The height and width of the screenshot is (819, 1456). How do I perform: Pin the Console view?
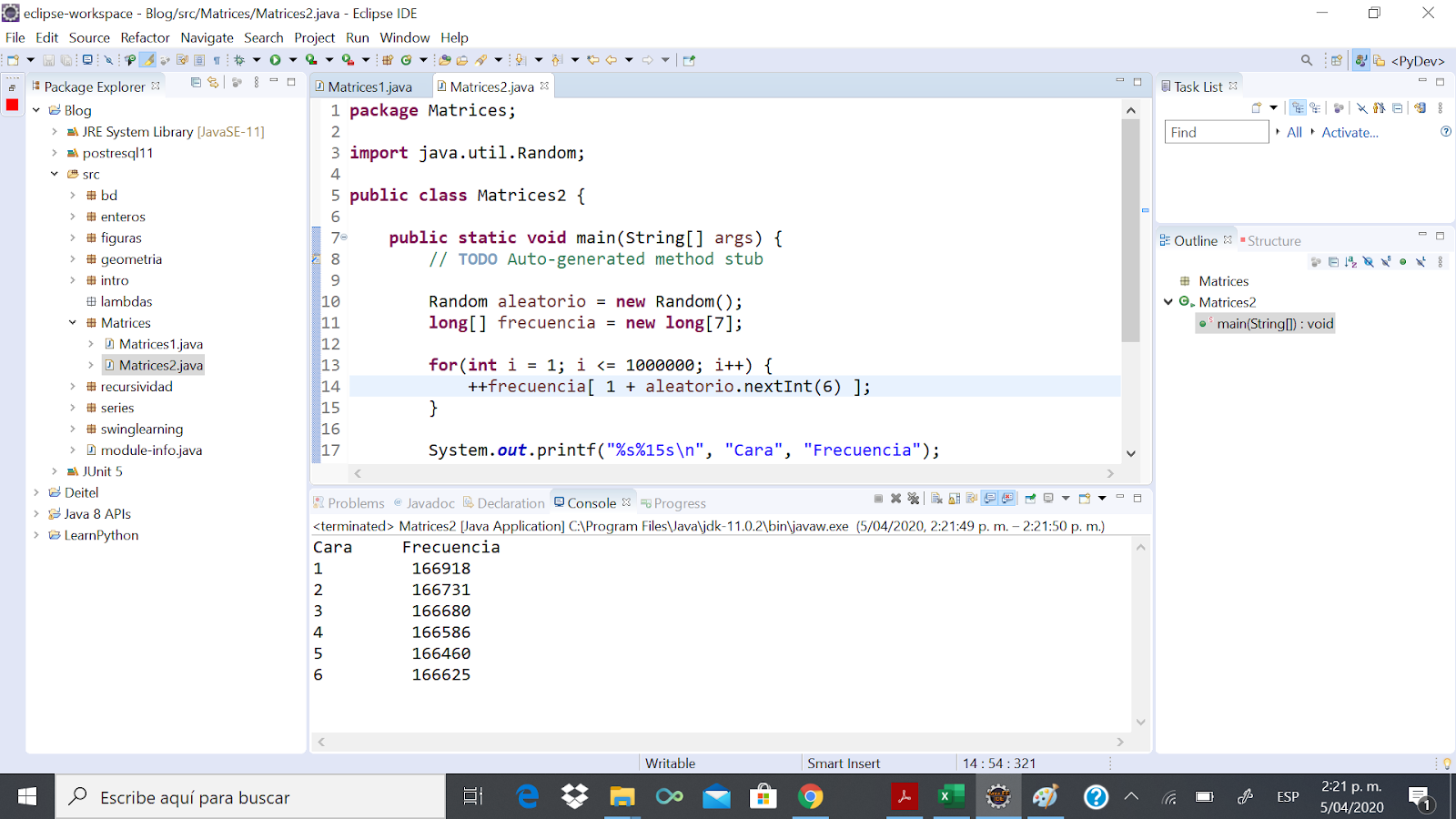click(1031, 499)
